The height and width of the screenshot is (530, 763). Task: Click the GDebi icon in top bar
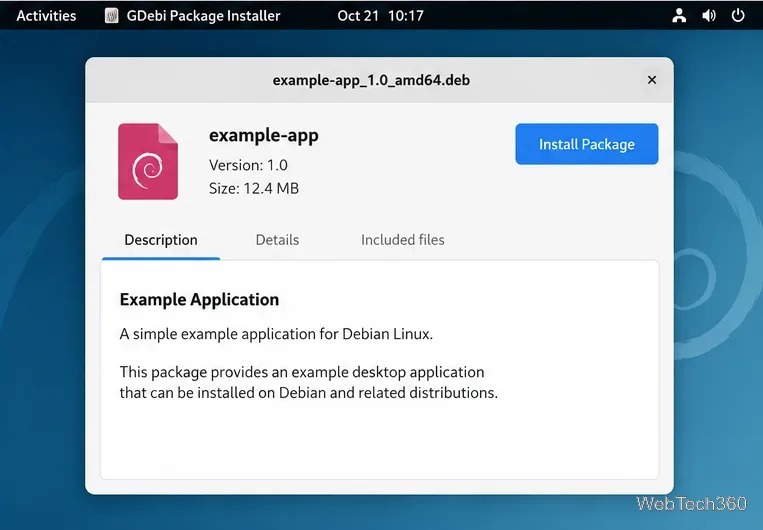111,16
